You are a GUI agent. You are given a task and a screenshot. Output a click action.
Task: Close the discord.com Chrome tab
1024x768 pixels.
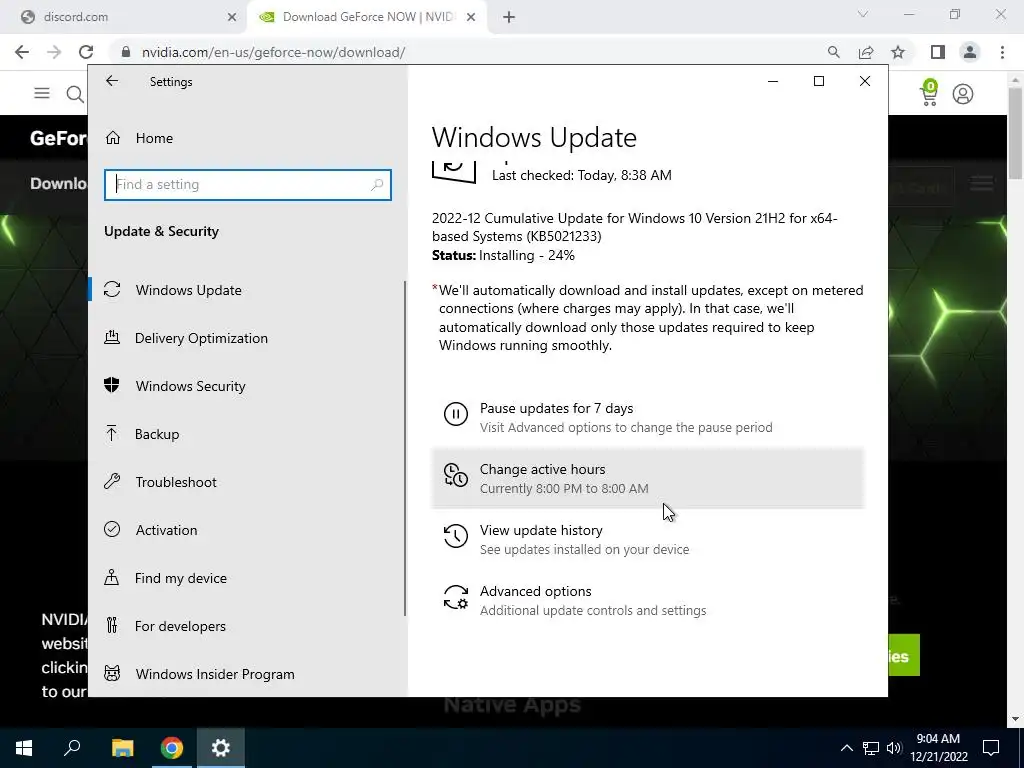(232, 18)
